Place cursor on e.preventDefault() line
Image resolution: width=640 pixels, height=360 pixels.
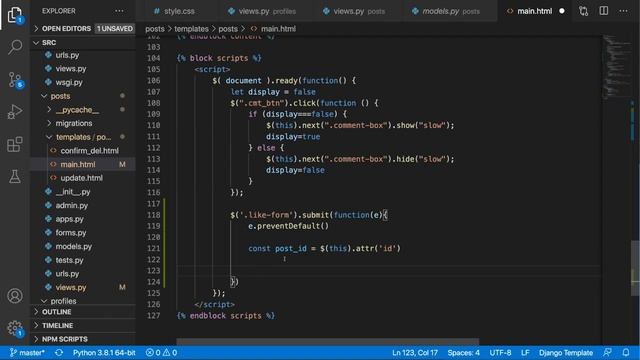pos(288,226)
